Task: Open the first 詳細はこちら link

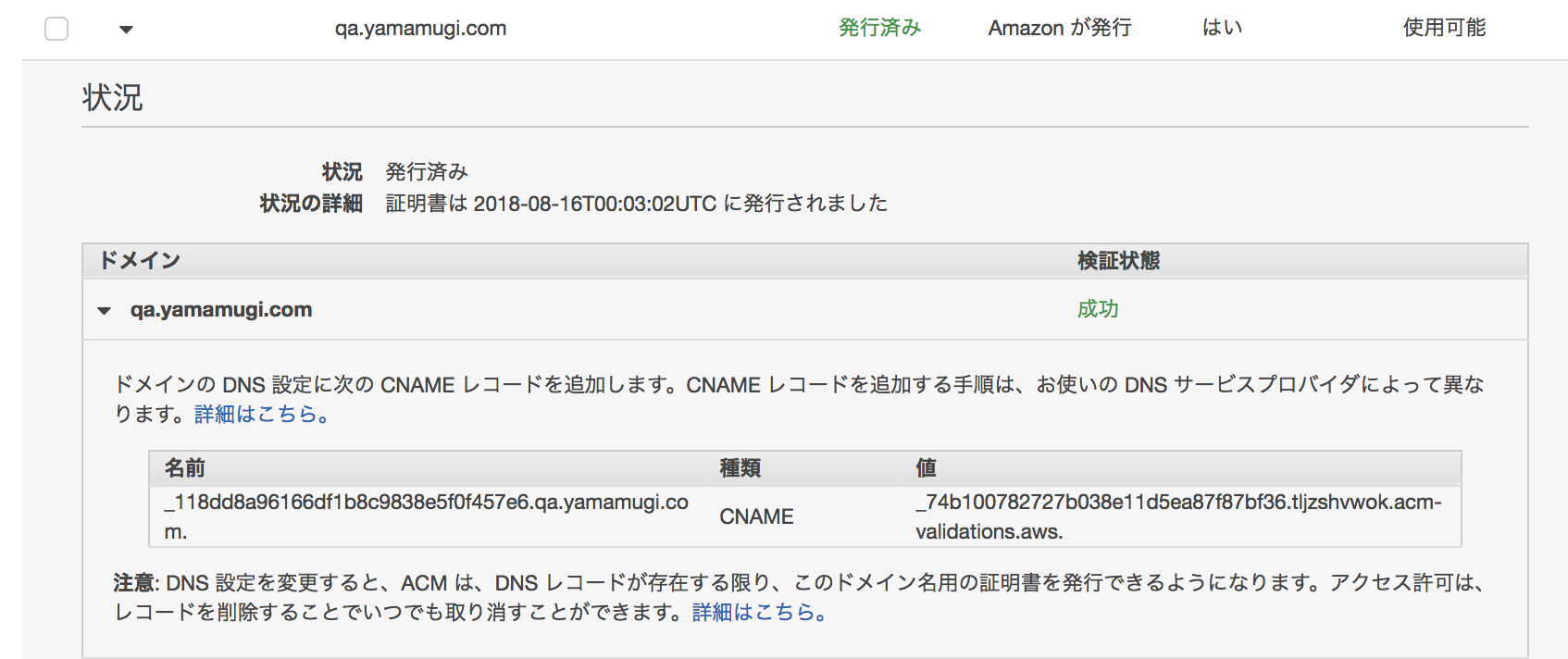Action: tap(262, 414)
